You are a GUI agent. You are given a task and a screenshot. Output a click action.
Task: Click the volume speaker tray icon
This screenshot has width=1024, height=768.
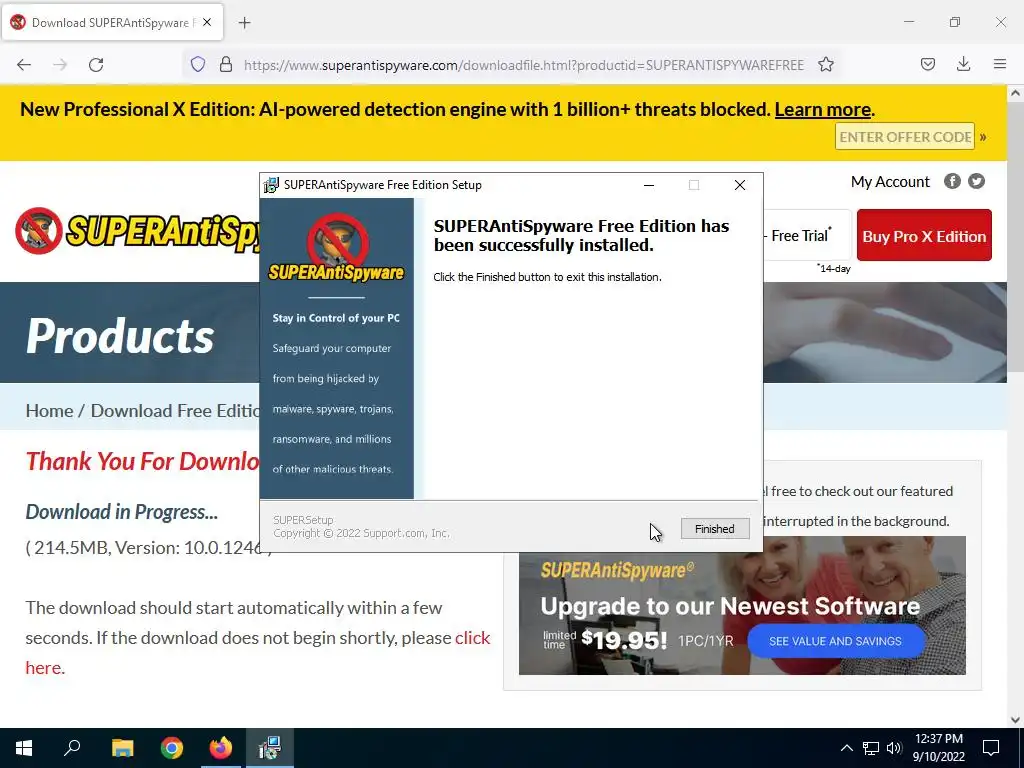(x=894, y=748)
